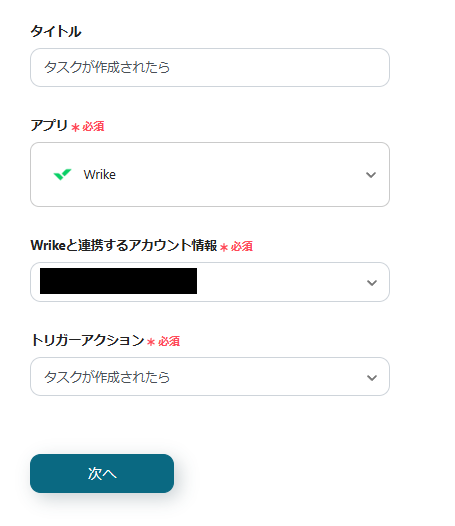Expand the アプリ dropdown chevron arrow
Viewport: 455px width, 526px height.
[371, 175]
